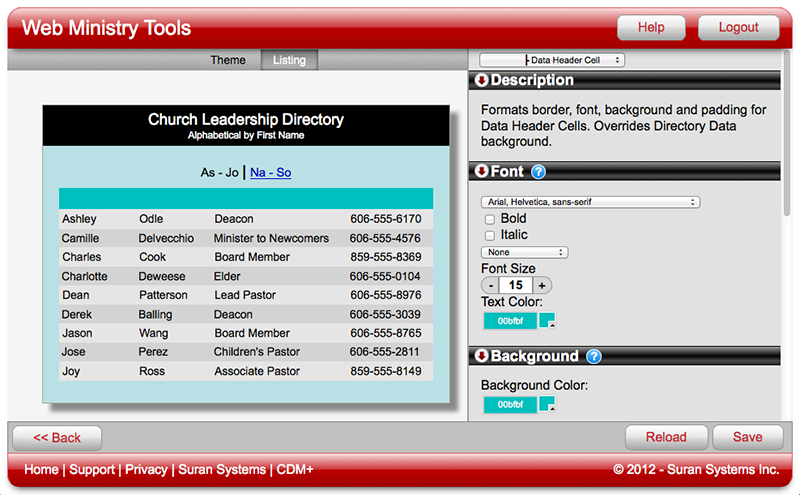Decrease font size with minus button
The width and height of the screenshot is (800, 495).
click(x=490, y=285)
